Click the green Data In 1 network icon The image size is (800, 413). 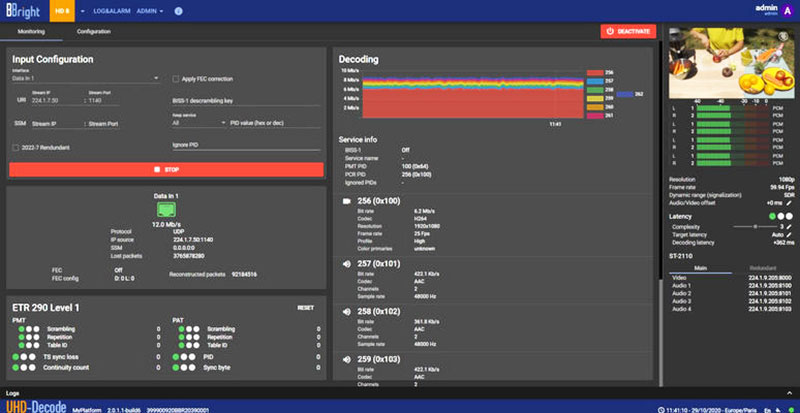(167, 209)
